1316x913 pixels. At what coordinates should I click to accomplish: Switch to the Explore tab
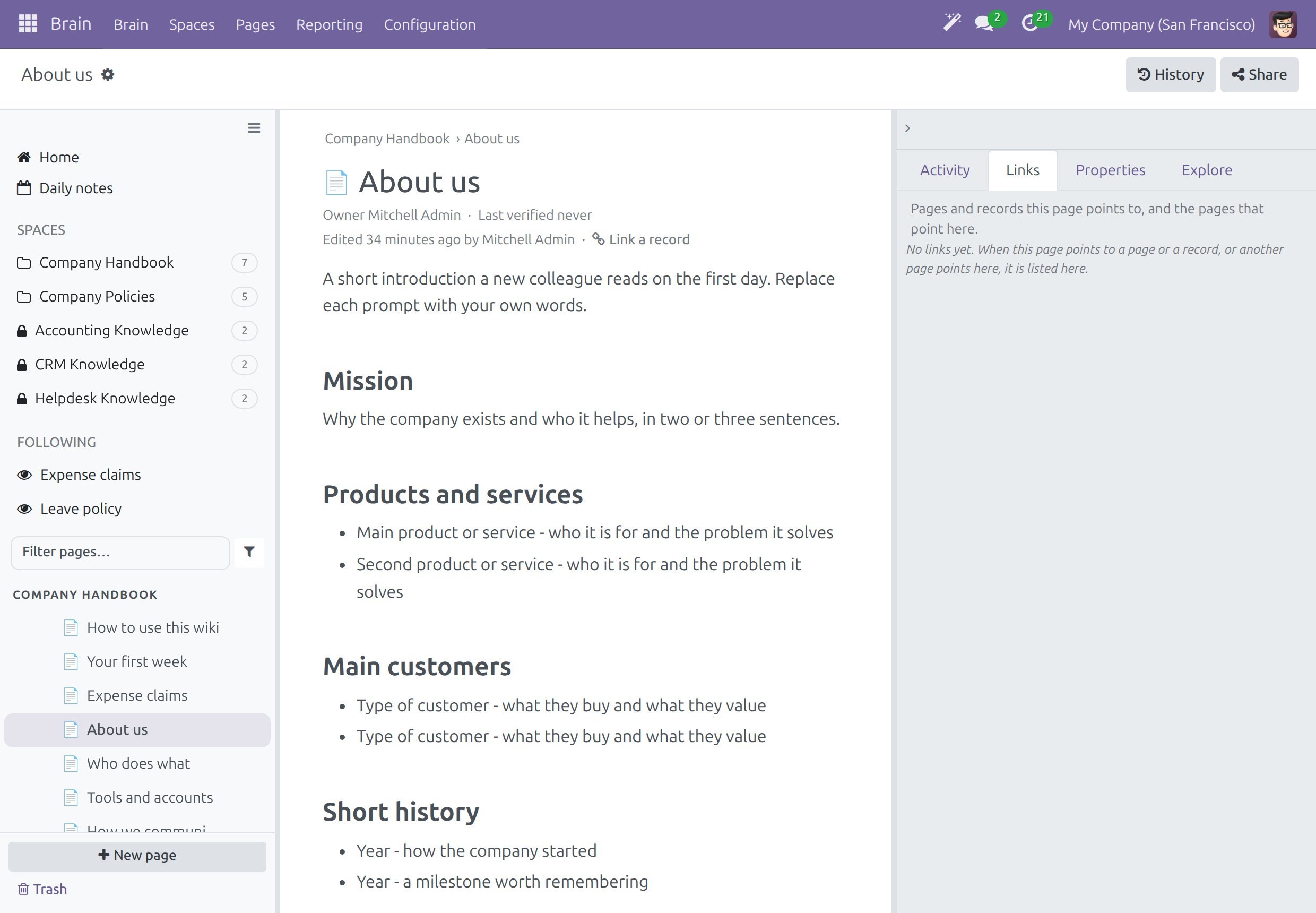click(1207, 170)
